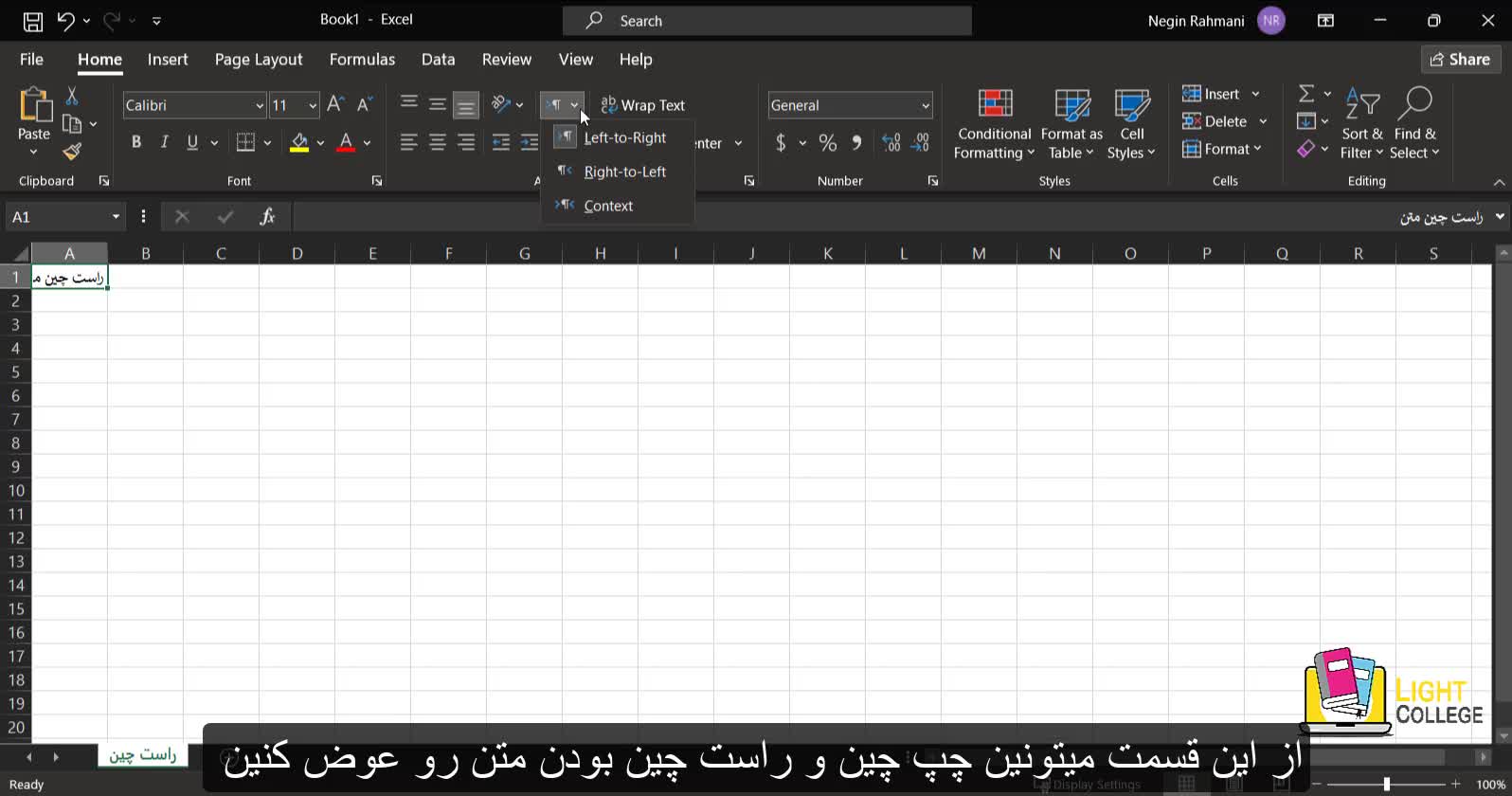Open the General number format dropdown

(x=925, y=105)
